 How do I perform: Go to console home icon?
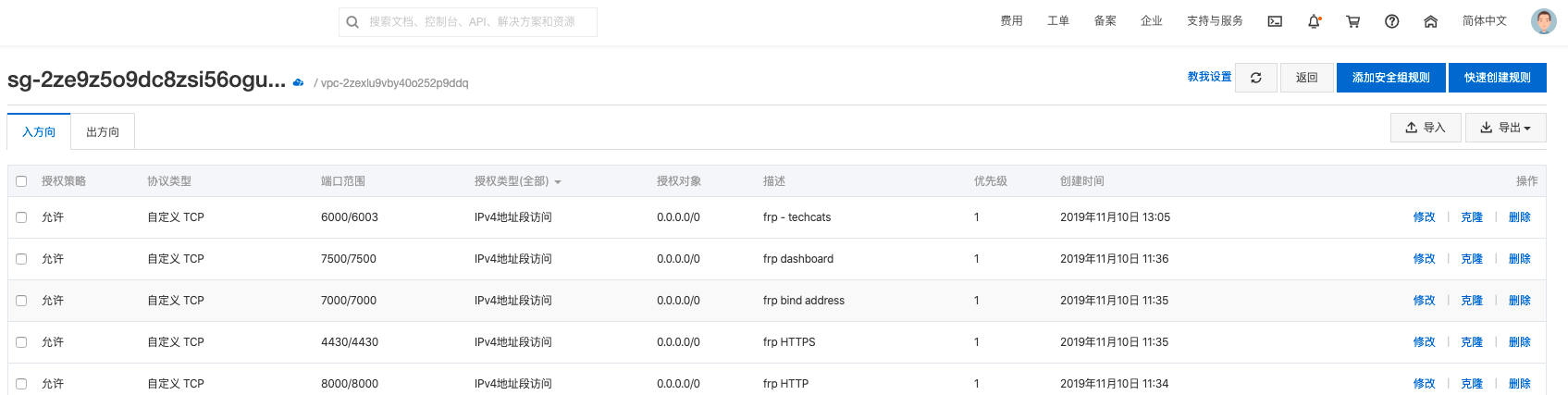1430,21
